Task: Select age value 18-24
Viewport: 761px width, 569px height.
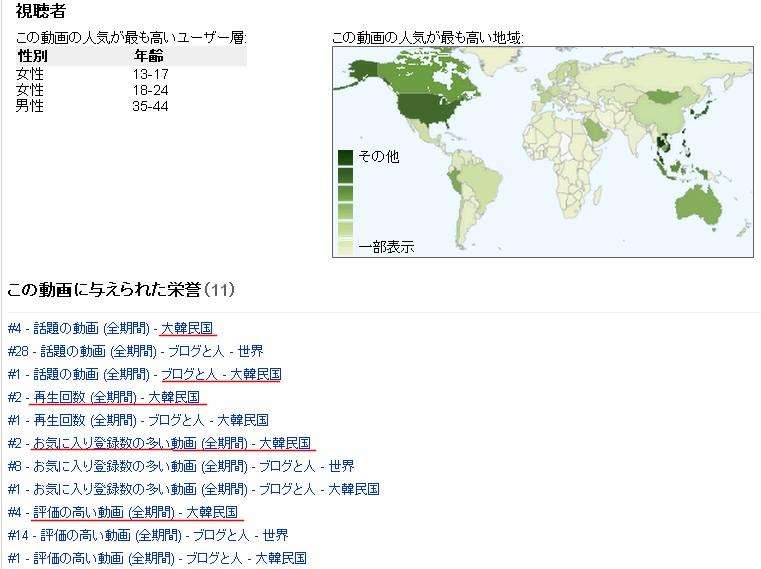Action: pyautogui.click(x=150, y=90)
